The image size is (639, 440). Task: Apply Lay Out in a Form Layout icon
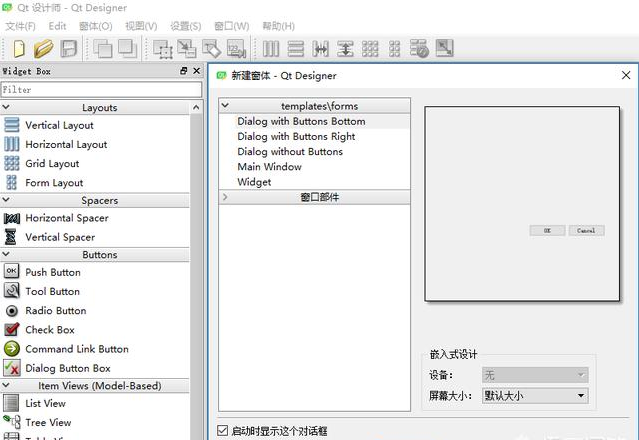click(x=394, y=48)
